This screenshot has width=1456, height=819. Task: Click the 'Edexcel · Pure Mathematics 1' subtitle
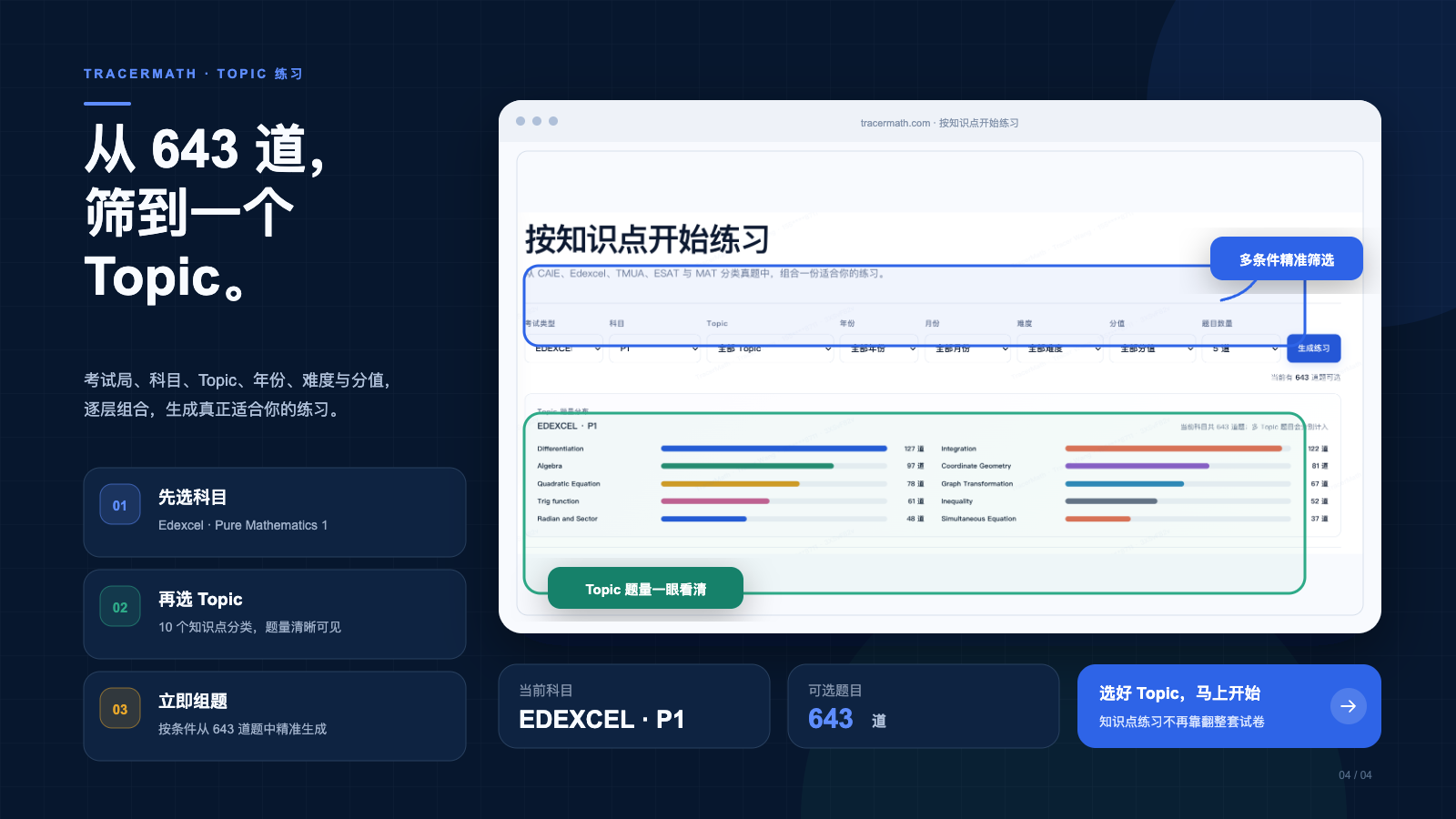pyautogui.click(x=243, y=525)
